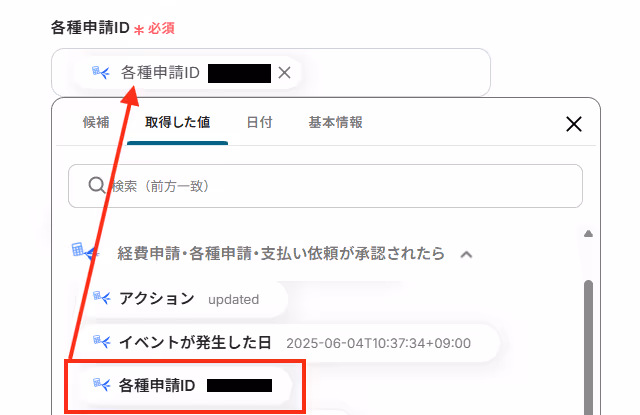Viewport: 640px width, 415px height.
Task: Select the 取得した値 tab
Action: 178,122
